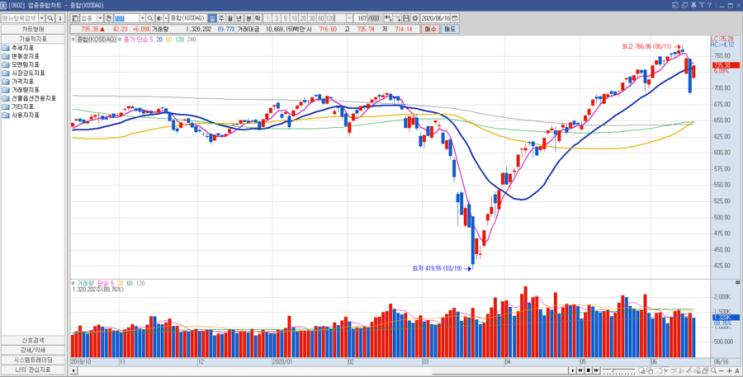
Task: Click the 매수 buy button
Action: [x=431, y=29]
